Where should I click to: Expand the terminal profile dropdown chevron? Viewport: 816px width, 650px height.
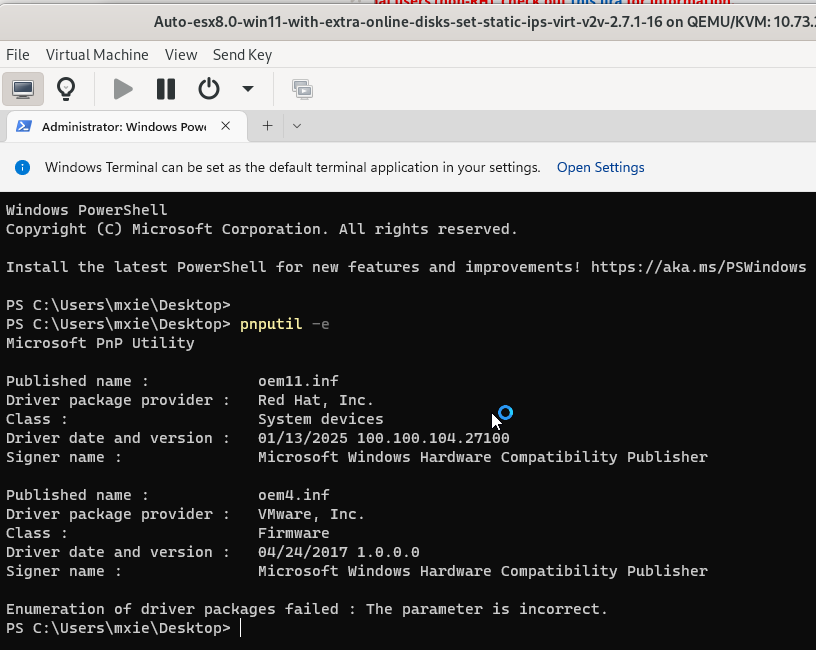tap(297, 126)
